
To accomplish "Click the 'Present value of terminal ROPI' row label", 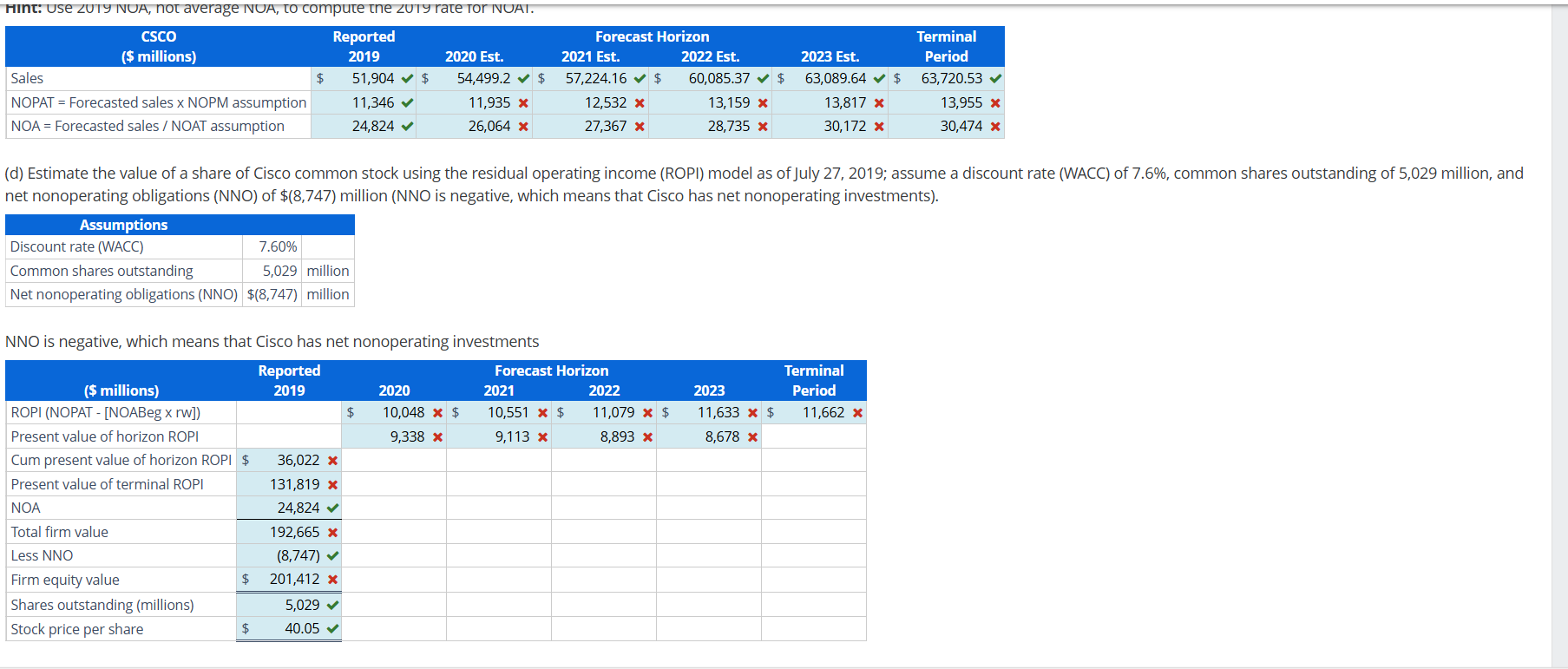I will (x=107, y=484).
